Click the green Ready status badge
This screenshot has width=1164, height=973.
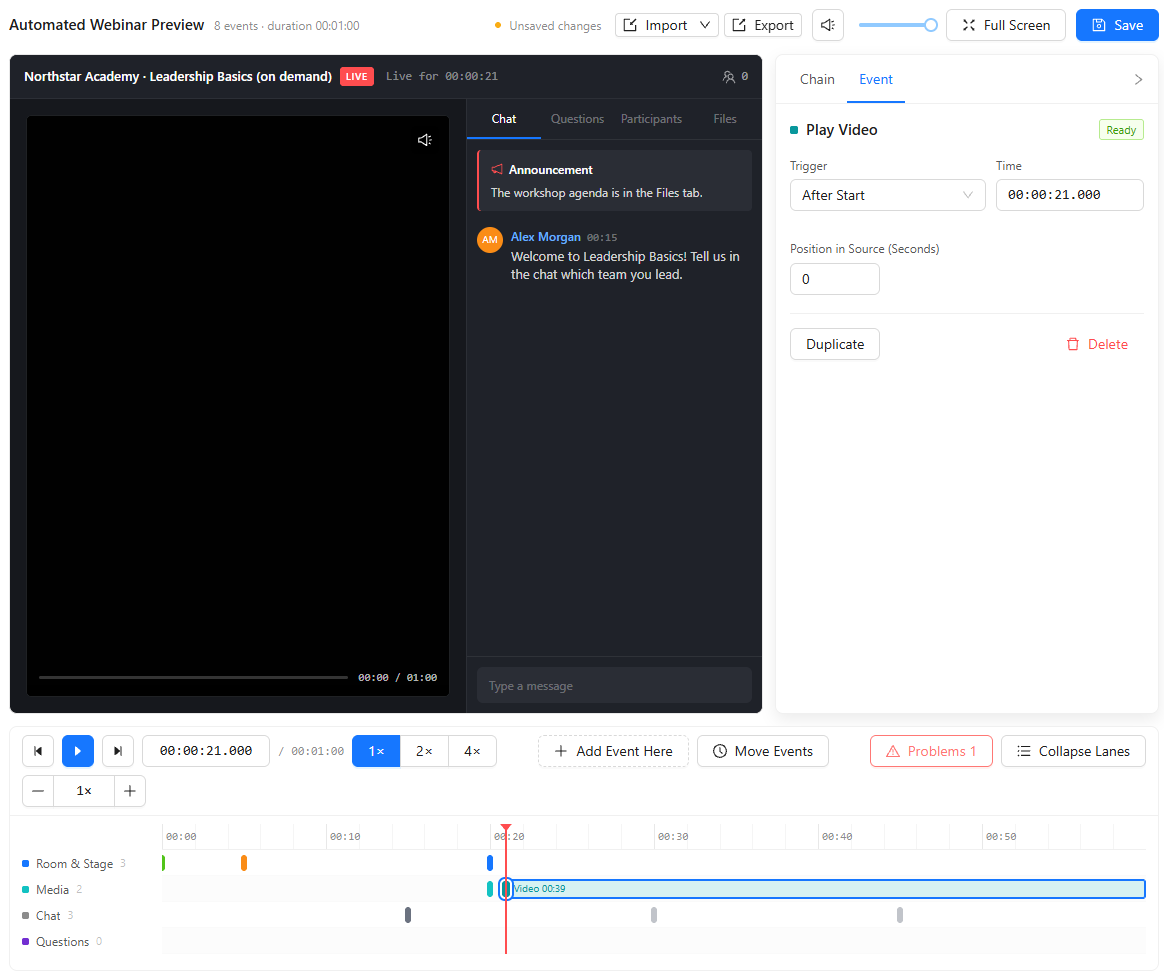tap(1121, 130)
